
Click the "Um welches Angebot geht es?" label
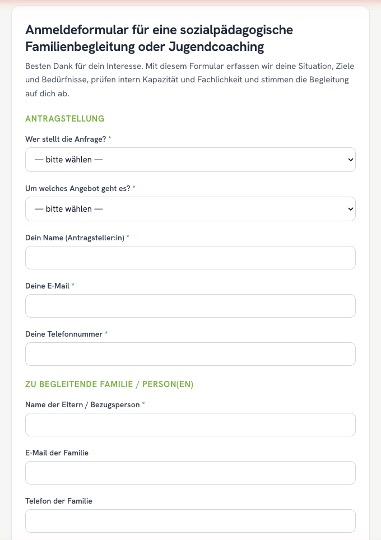[x=78, y=188]
